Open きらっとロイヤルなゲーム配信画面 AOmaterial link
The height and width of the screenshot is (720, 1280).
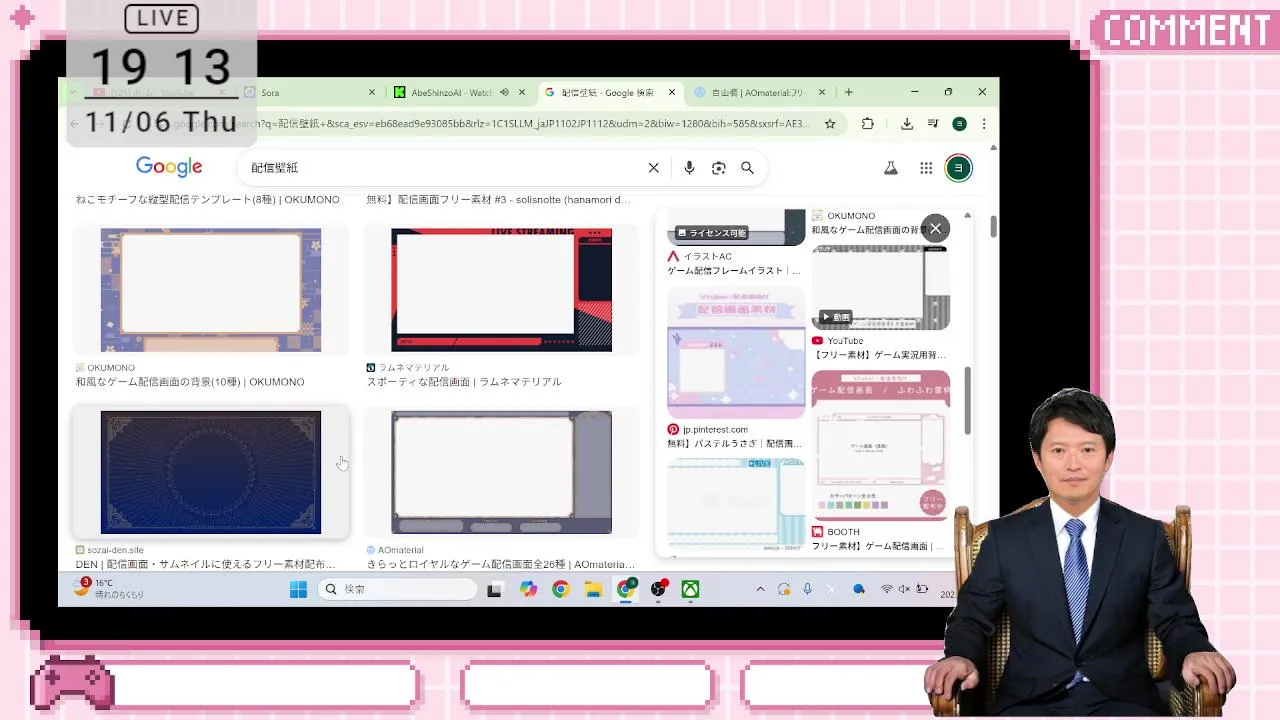click(x=501, y=564)
